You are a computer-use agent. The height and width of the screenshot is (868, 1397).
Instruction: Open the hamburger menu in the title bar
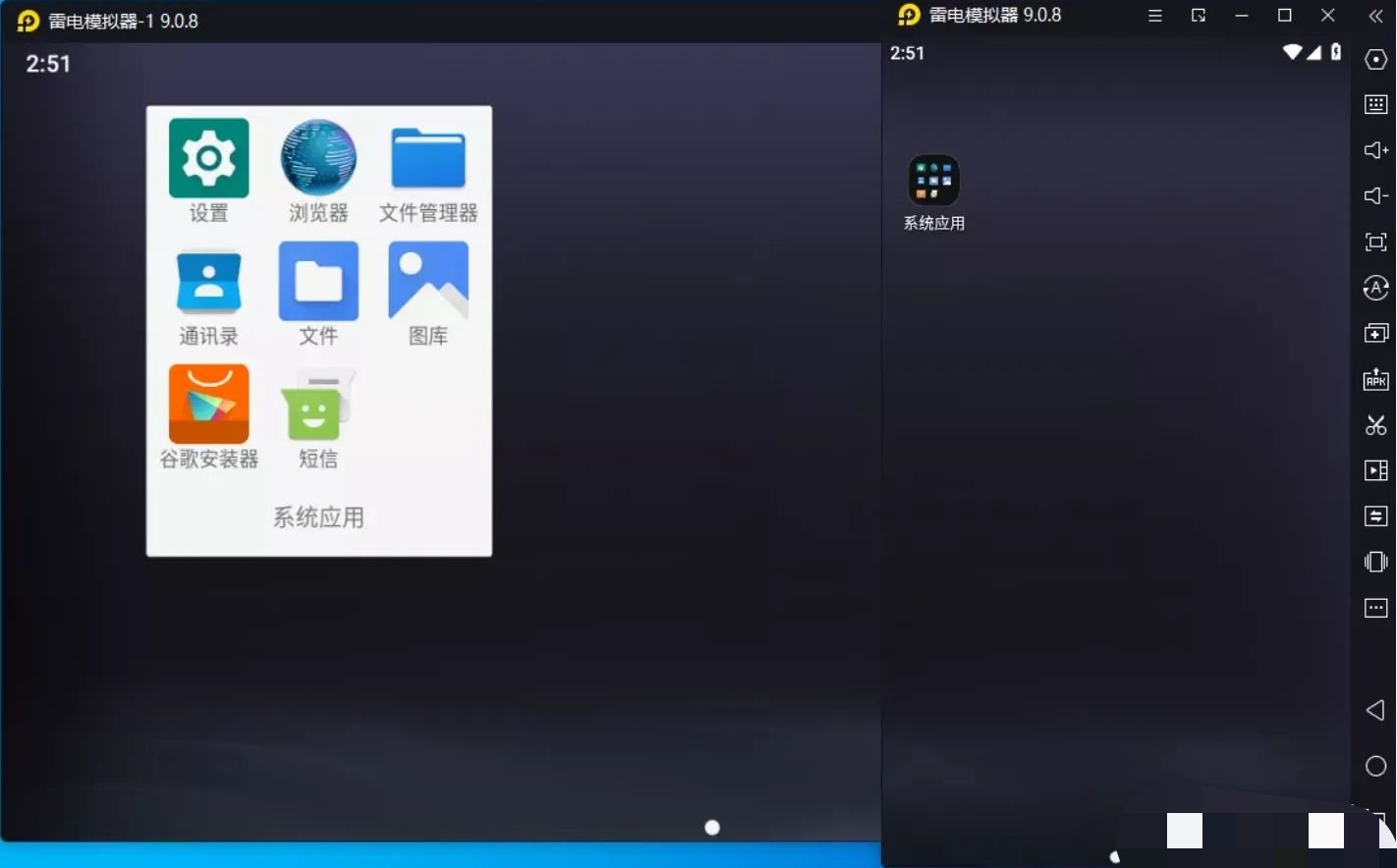(1155, 16)
